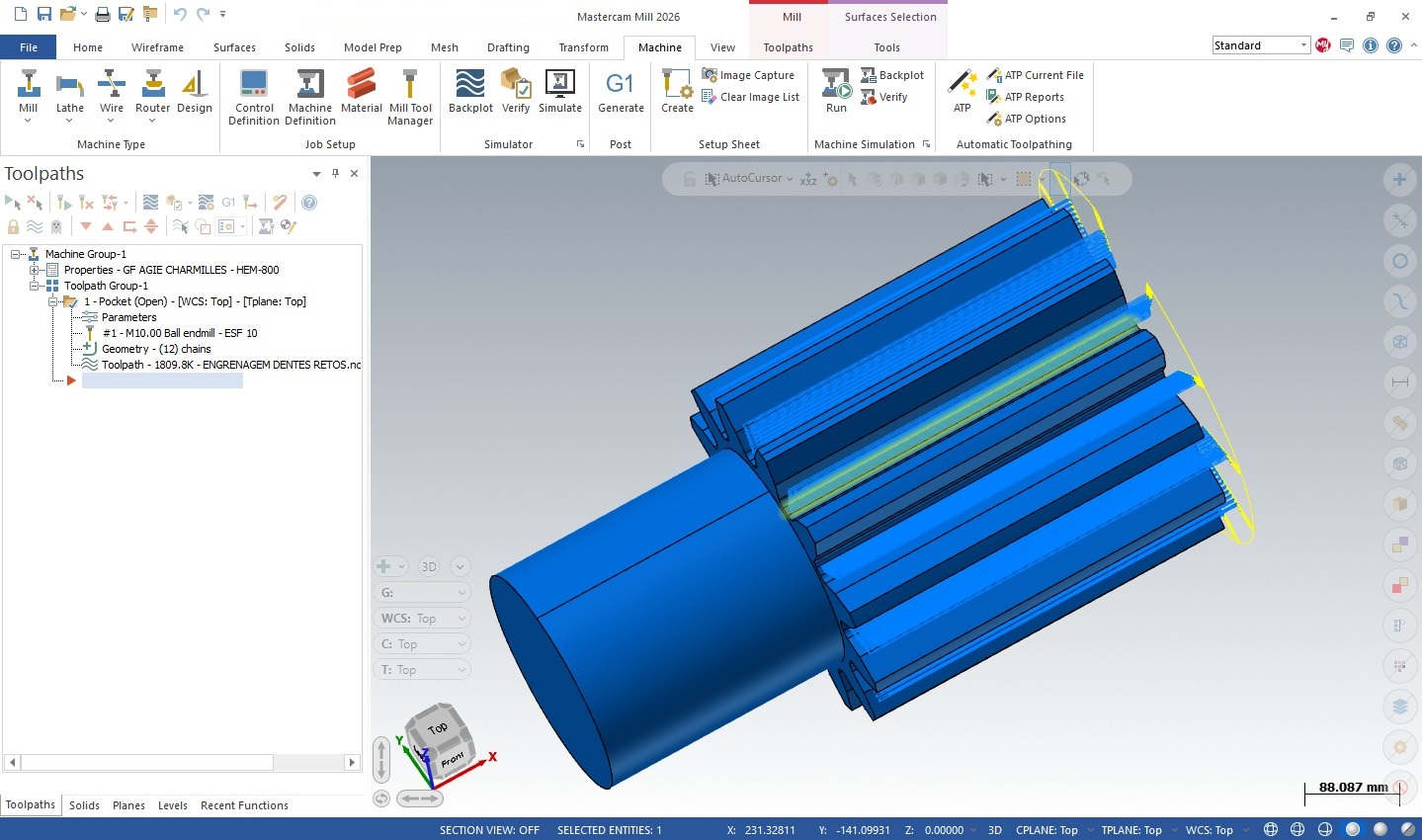
Task: Switch to Planes panel tab
Action: point(128,805)
